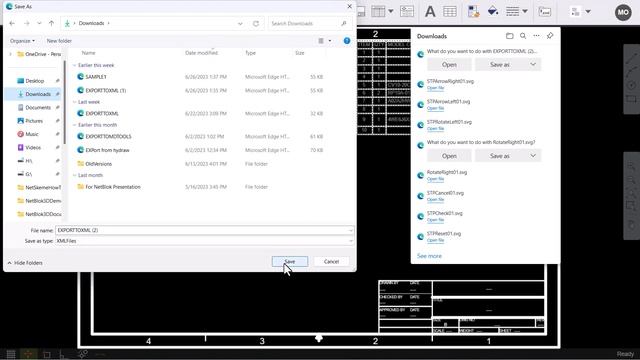Open recent locations chevron beside forward arrow
Image resolution: width=640 pixels, height=360 pixels.
[39, 23]
